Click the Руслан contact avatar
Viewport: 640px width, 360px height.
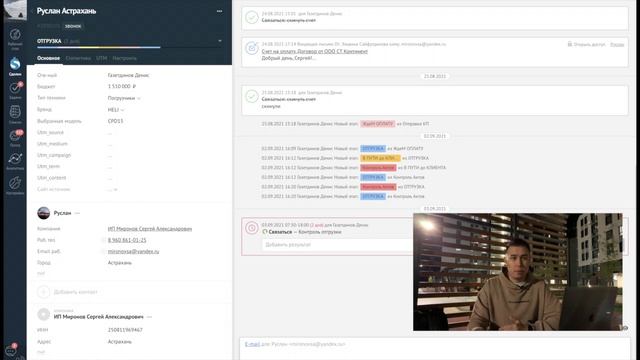point(43,213)
